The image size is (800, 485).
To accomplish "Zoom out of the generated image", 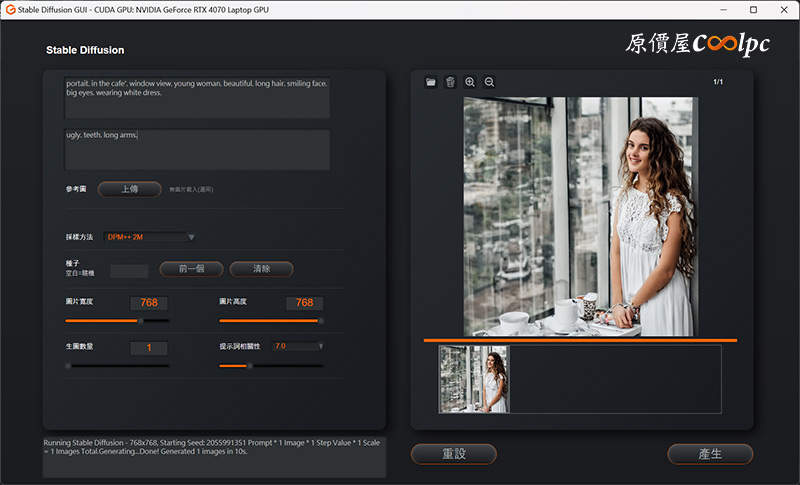I will coord(489,82).
